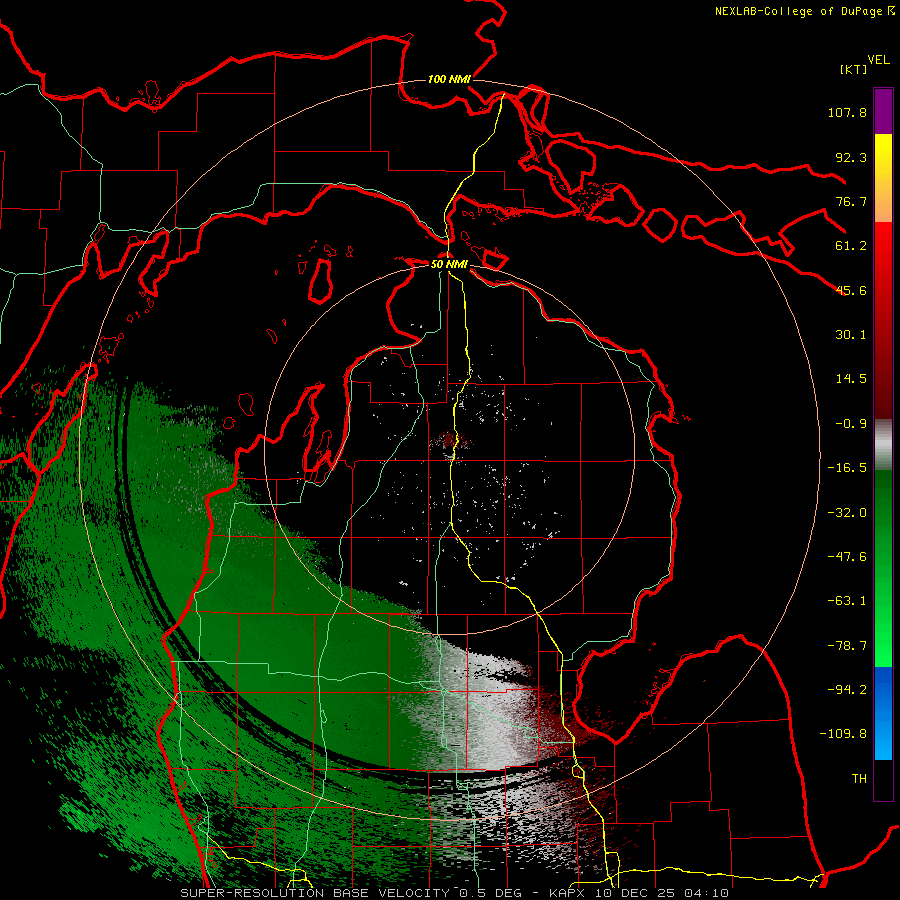The height and width of the screenshot is (900, 900).
Task: Select the 107.8 scale value
Action: click(847, 112)
